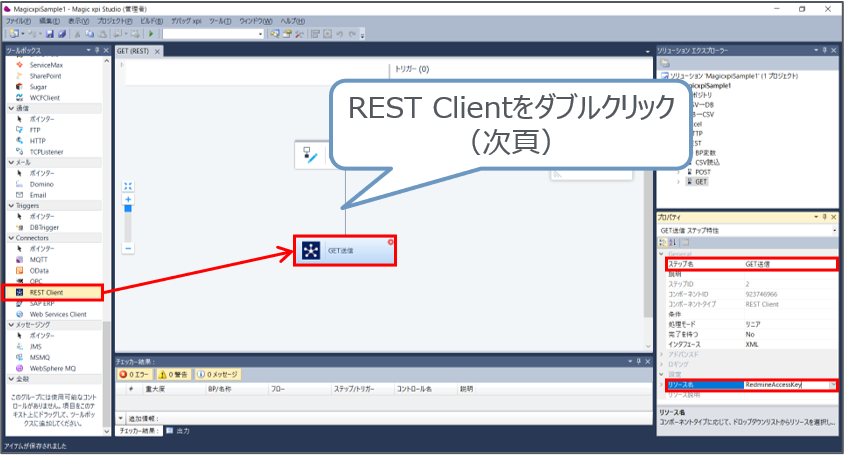The image size is (844, 455).
Task: Select the MQTT connector in toolbox
Action: tap(39, 259)
